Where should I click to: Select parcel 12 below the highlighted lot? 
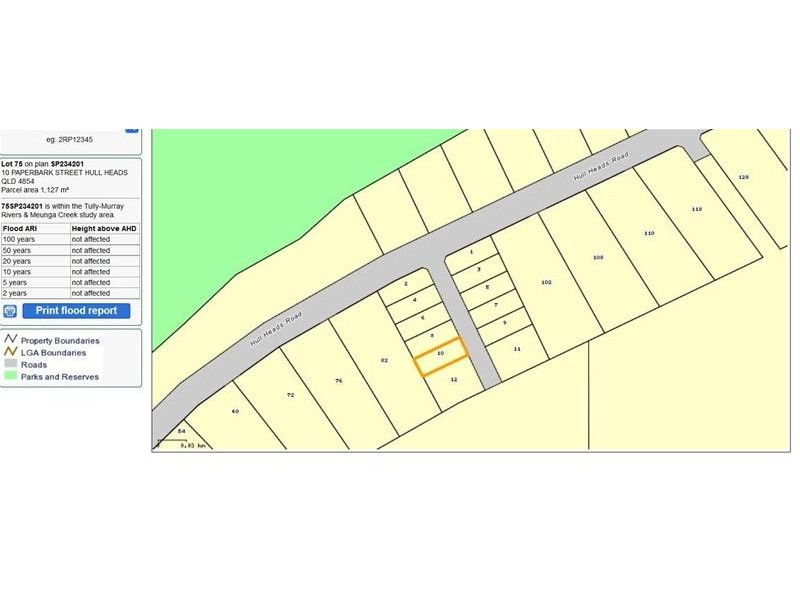[453, 380]
